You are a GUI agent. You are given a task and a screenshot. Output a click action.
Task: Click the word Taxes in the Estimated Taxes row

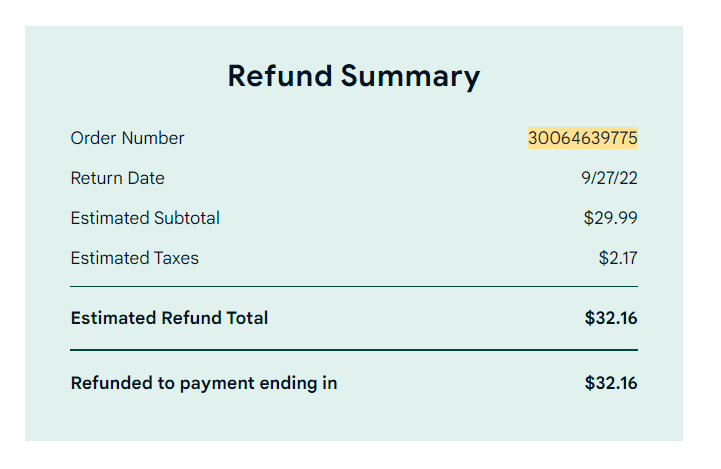point(177,258)
